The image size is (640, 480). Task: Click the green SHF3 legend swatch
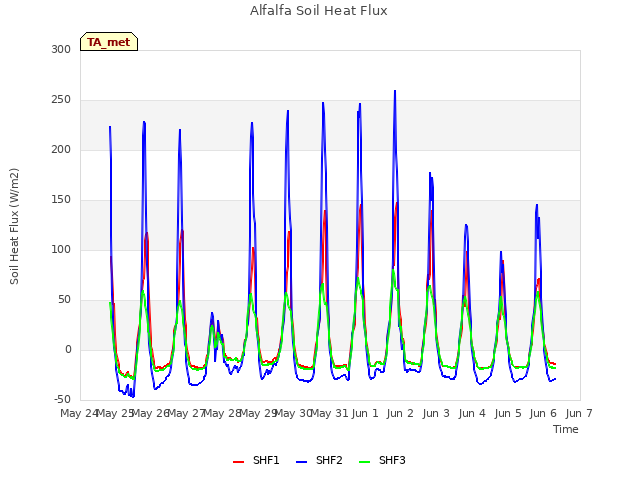click(364, 462)
